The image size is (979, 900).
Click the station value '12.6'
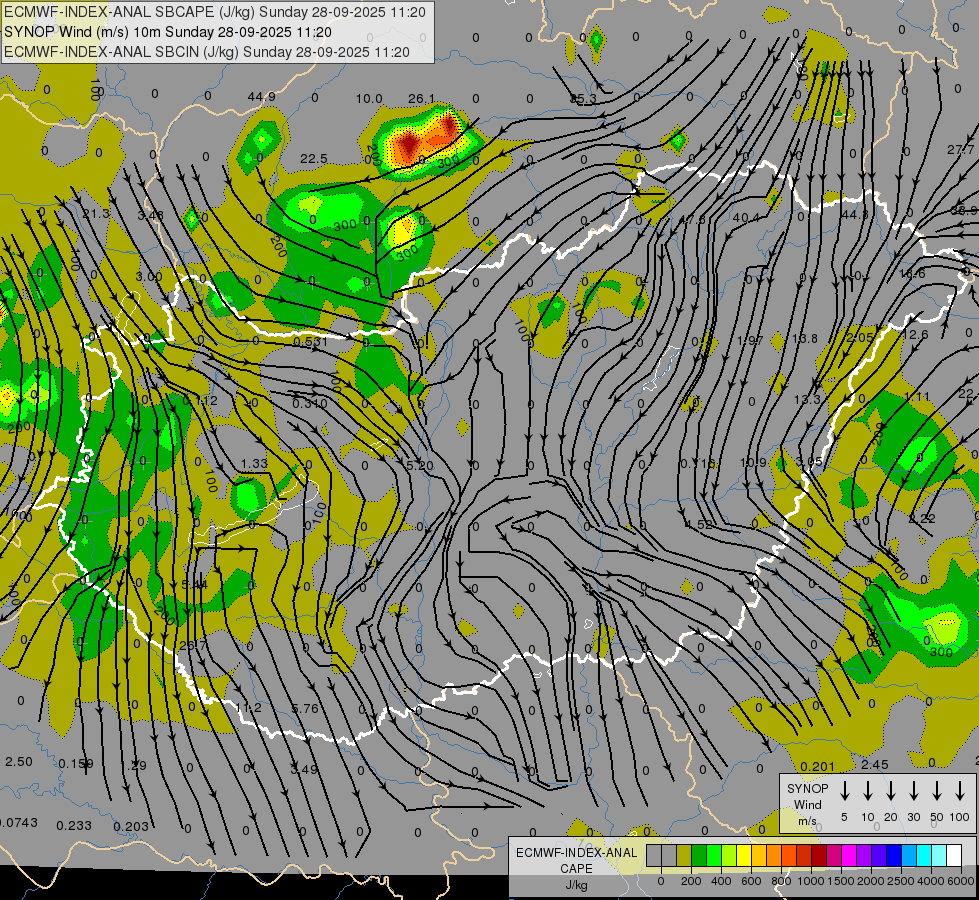coord(915,335)
